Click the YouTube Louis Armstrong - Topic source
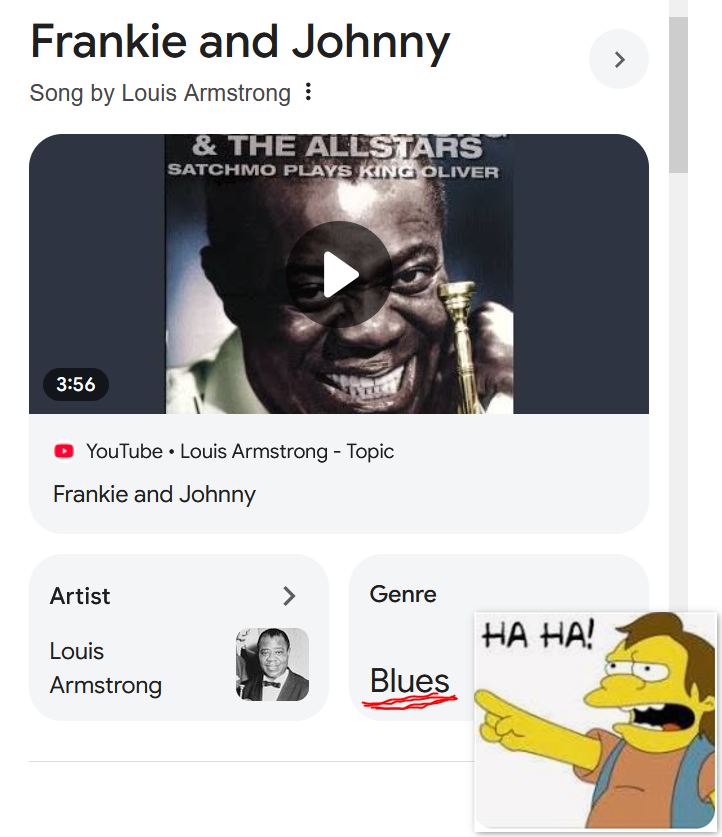This screenshot has height=837, width=722. [240, 451]
